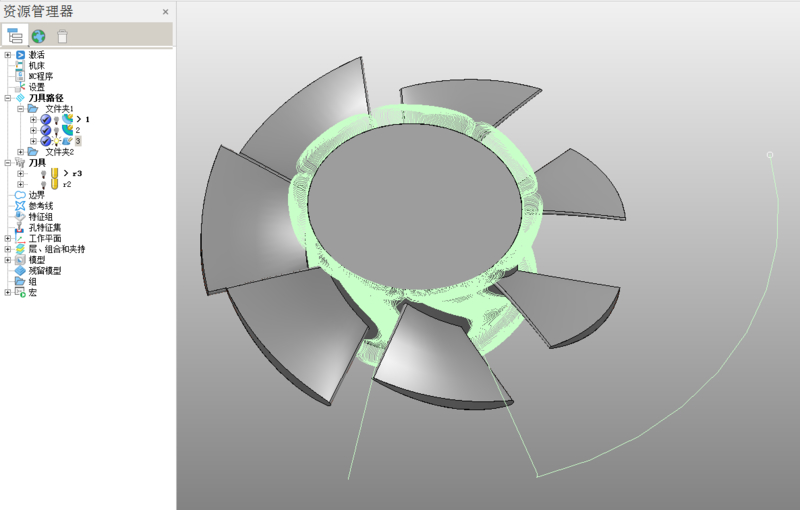Toggle lightbulb visibility for toolpath 2
This screenshot has width=800, height=510.
(56, 131)
